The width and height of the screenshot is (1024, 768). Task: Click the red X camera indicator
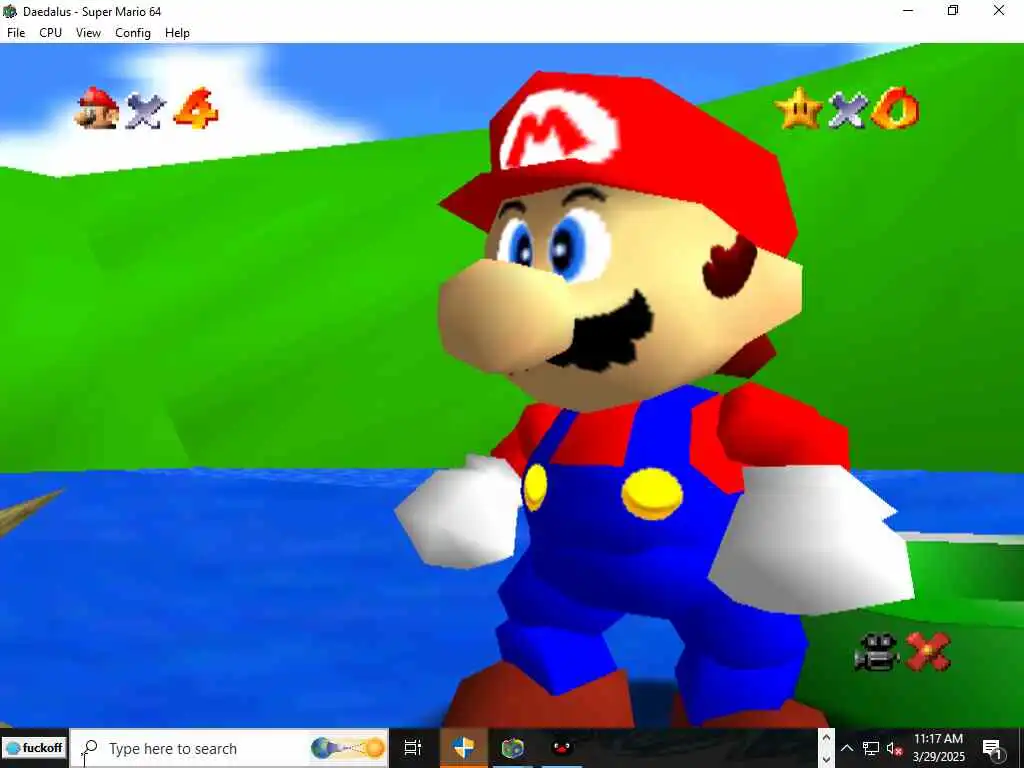pos(928,652)
